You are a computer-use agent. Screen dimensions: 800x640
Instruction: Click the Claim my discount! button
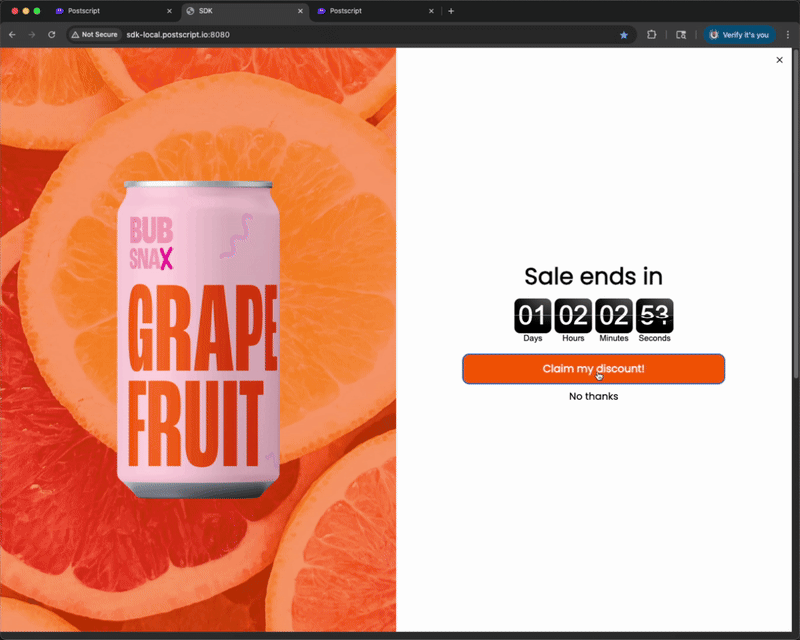pos(593,368)
